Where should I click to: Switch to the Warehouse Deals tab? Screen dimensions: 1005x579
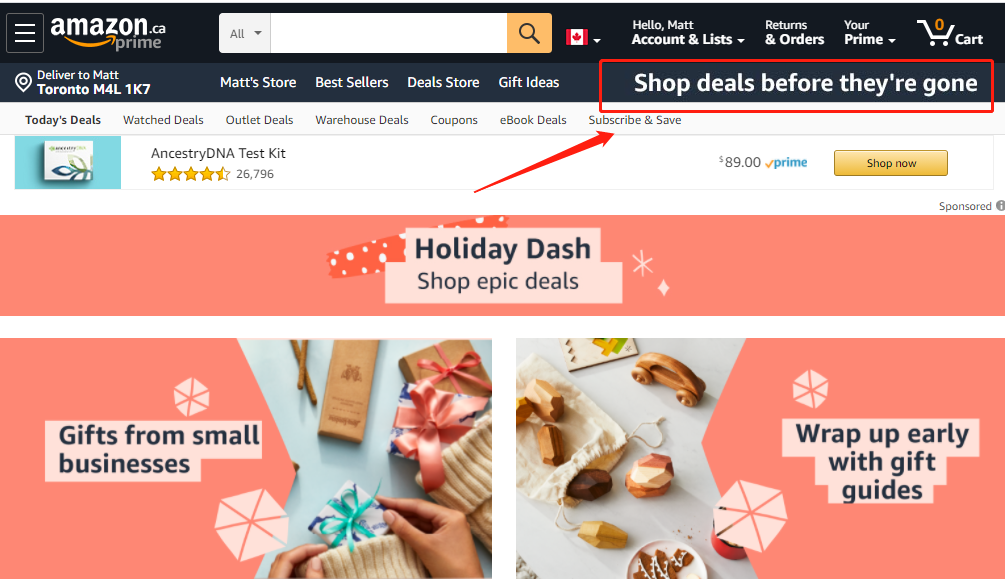(x=361, y=120)
